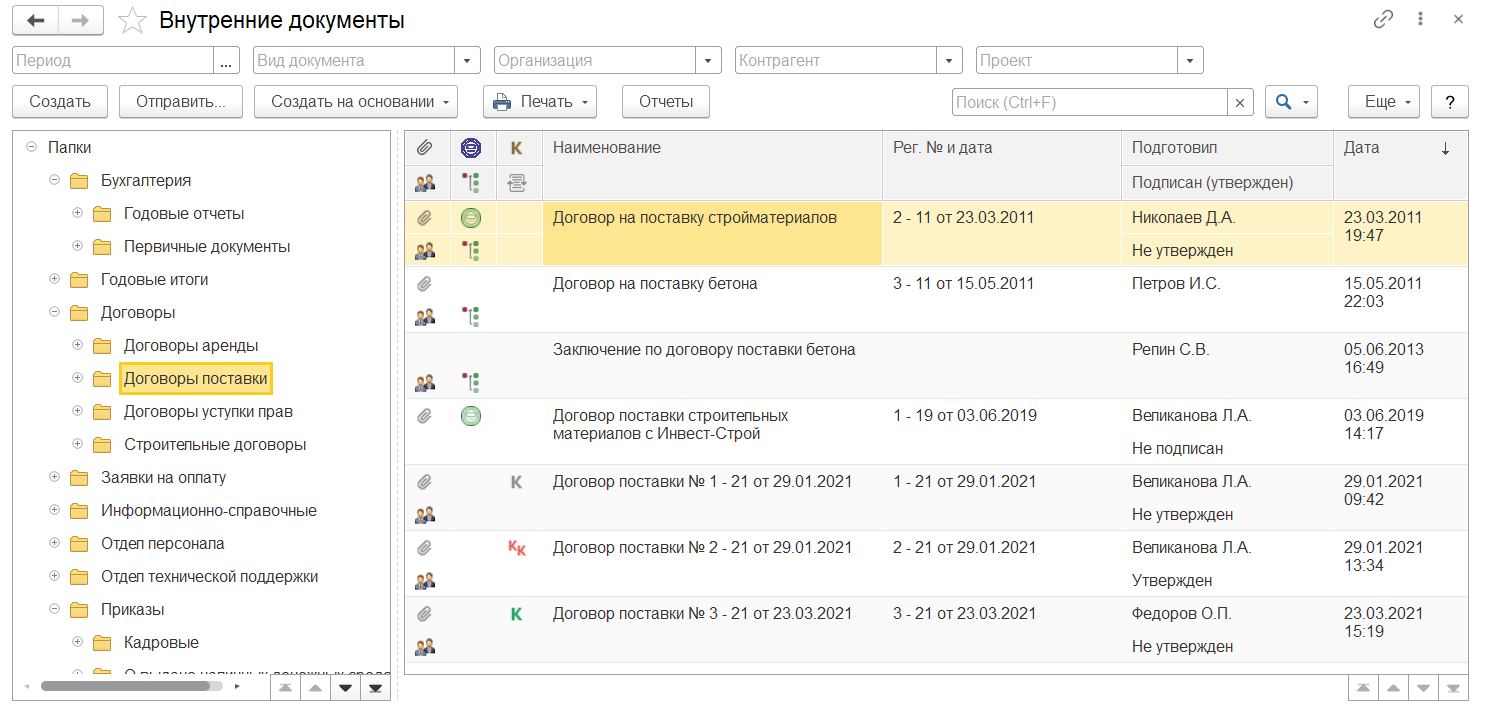Screen dimensions: 1487x712
Task: Click the paperclip attachment column header icon
Action: pos(425,148)
